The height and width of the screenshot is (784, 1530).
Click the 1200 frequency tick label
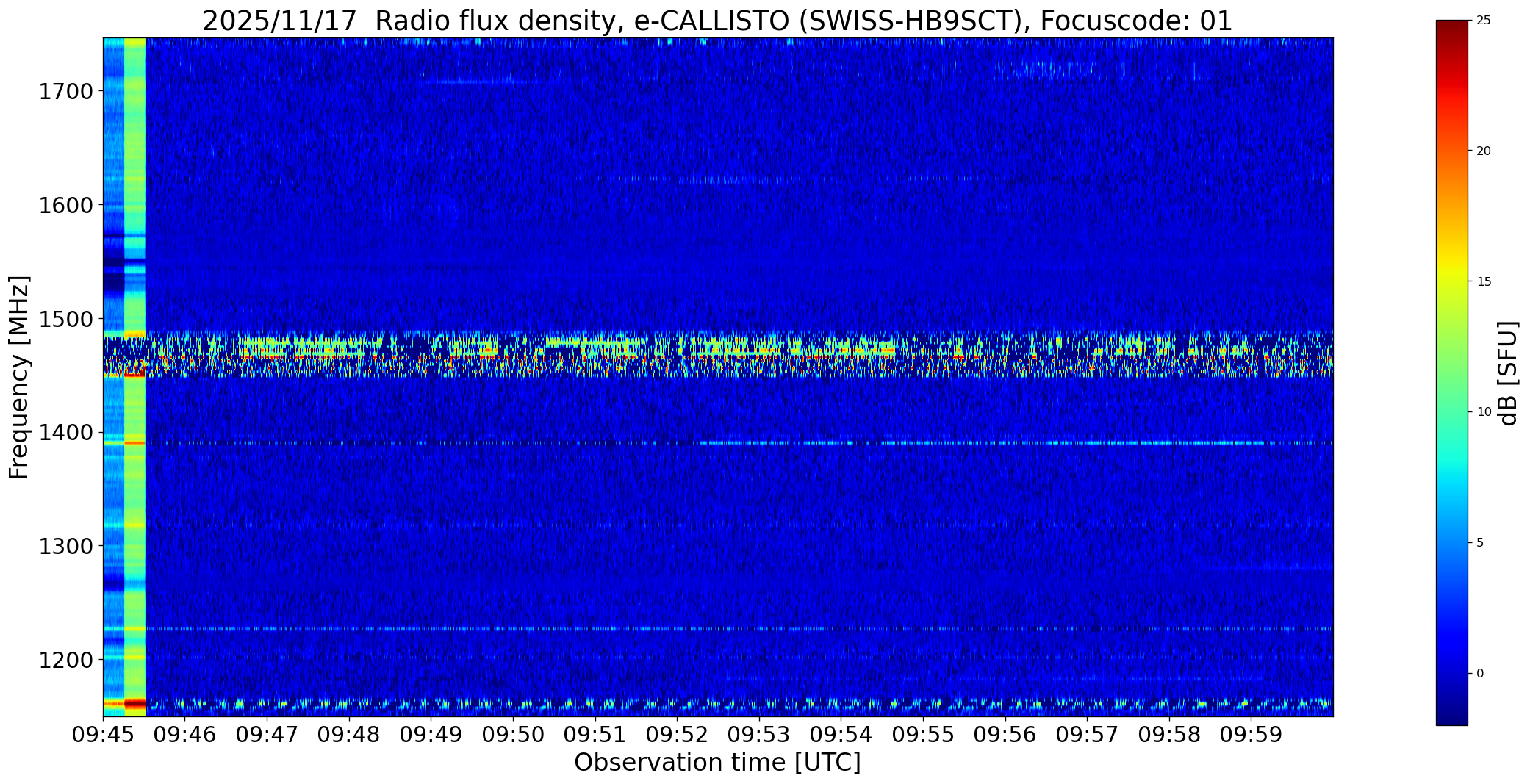click(x=66, y=660)
